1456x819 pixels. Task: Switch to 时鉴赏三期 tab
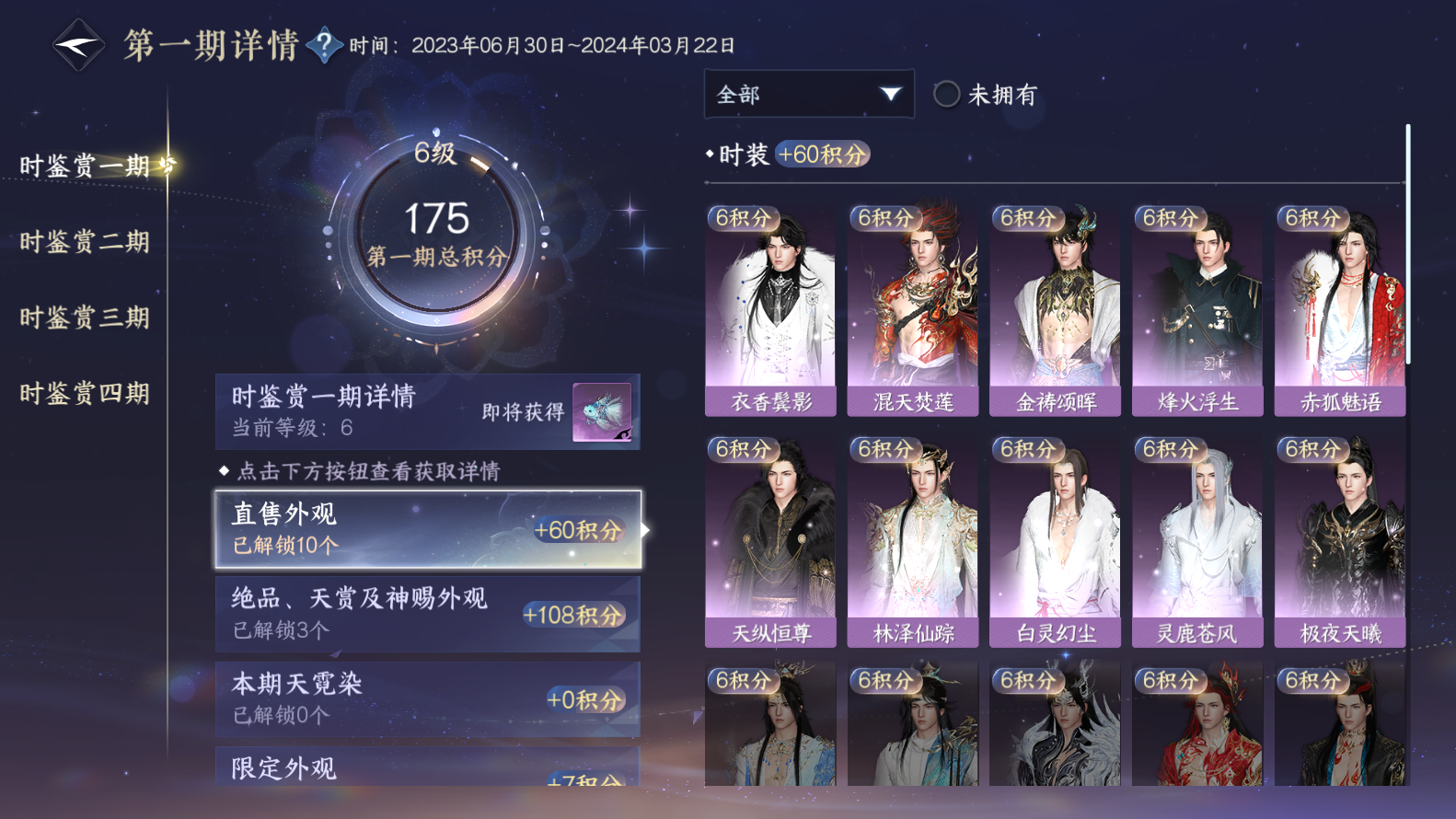pyautogui.click(x=85, y=318)
